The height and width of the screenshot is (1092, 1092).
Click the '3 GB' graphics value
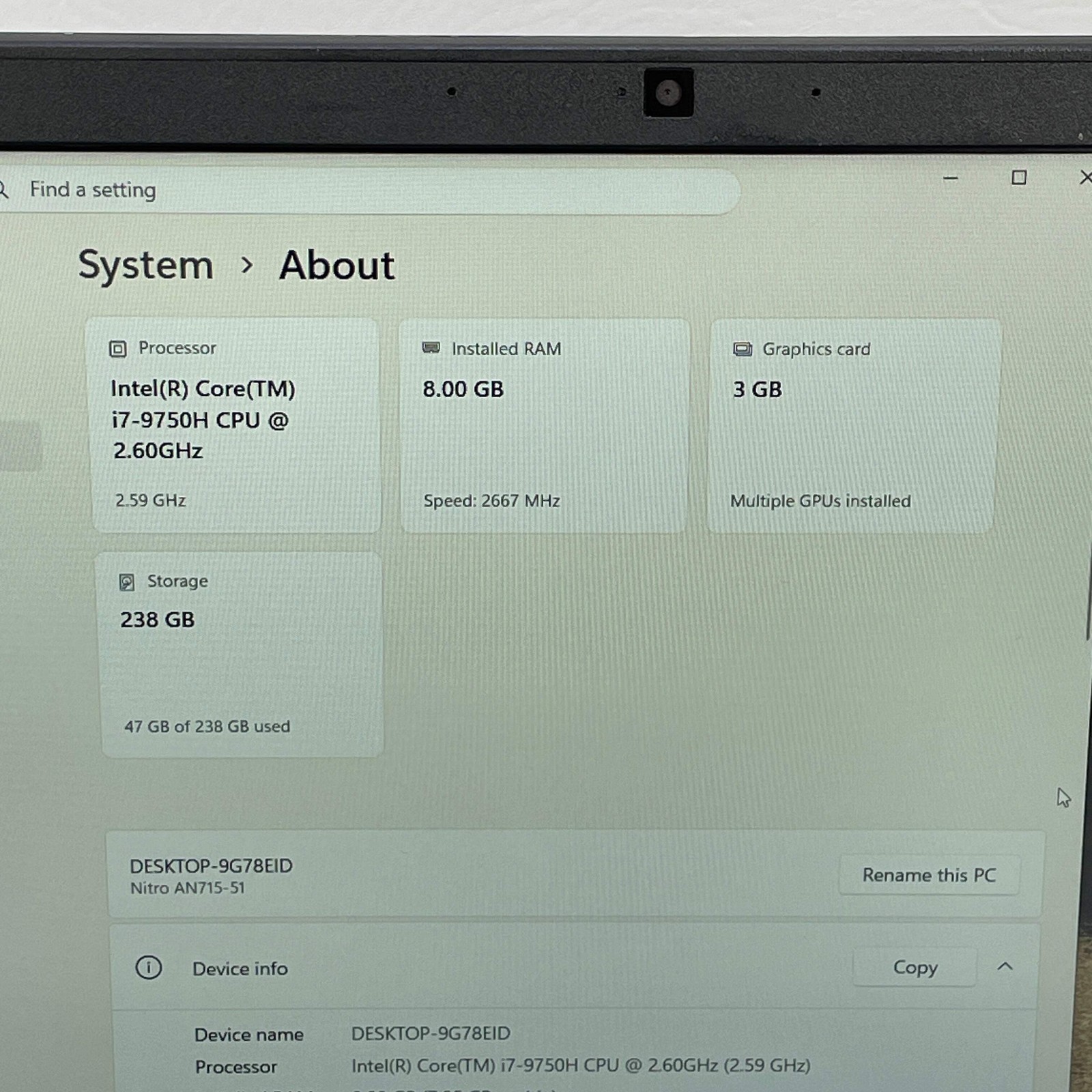click(x=757, y=390)
